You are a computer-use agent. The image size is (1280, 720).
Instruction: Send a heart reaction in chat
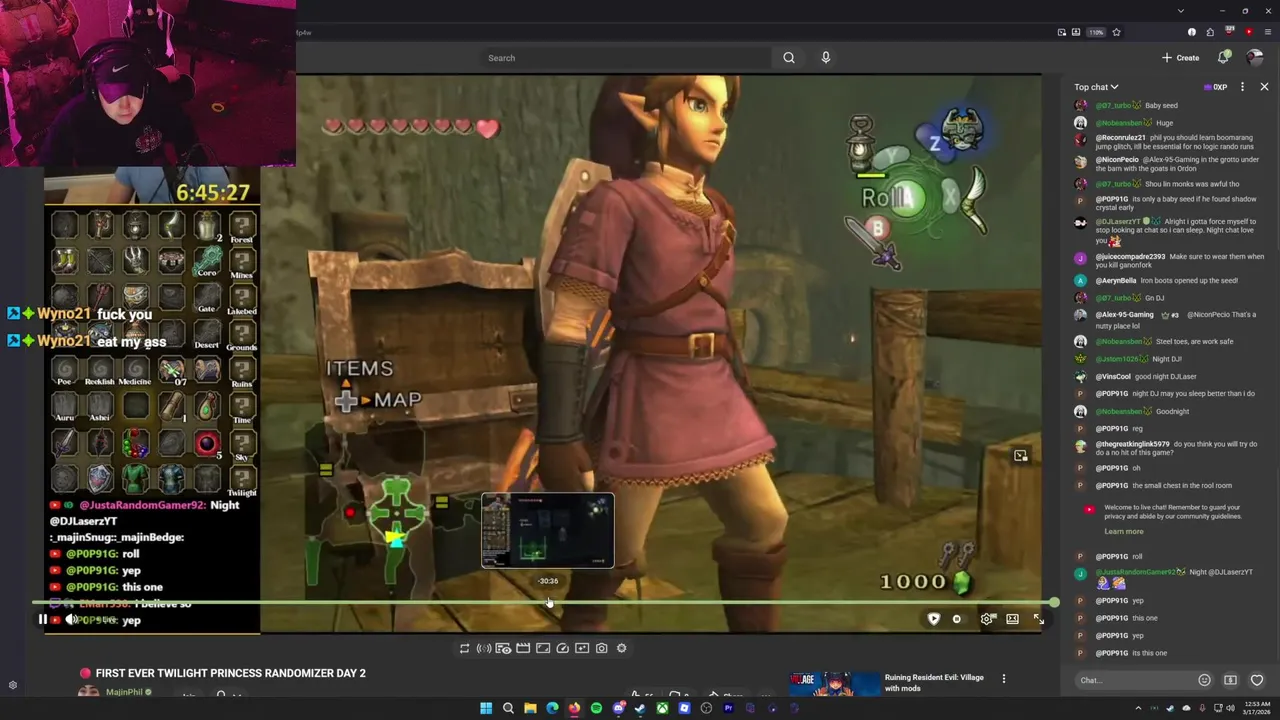click(1257, 680)
